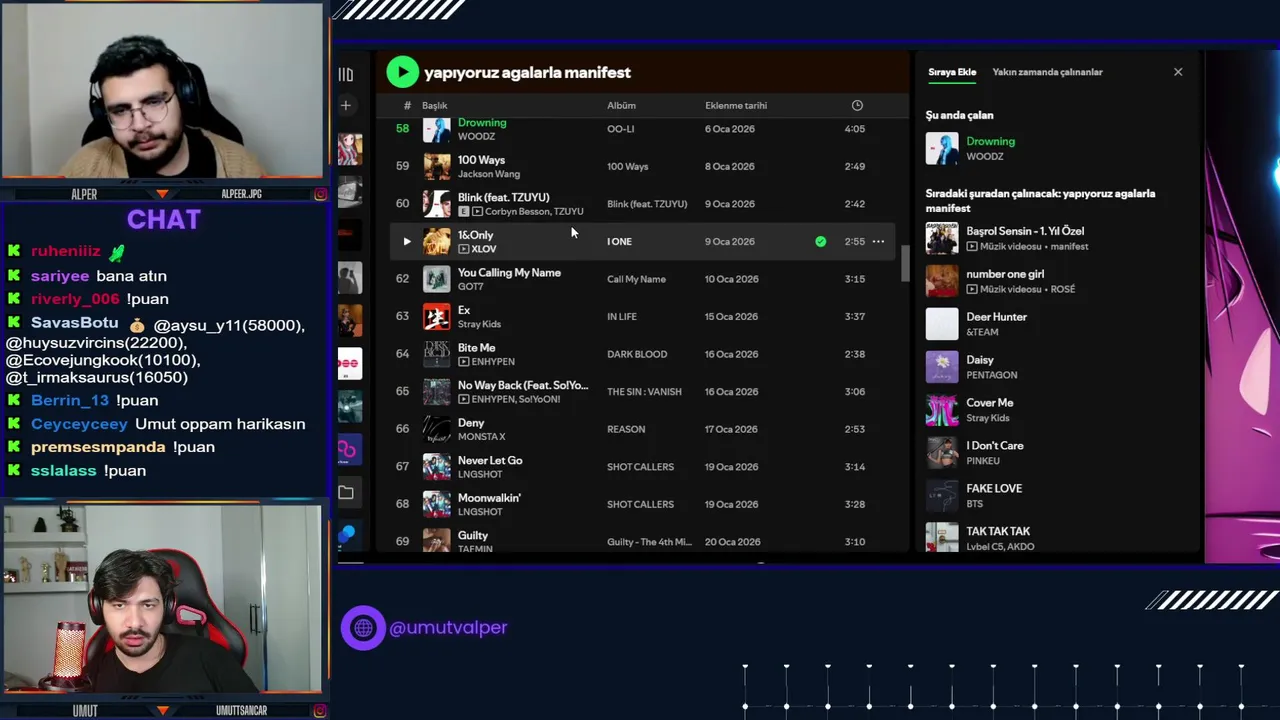Click the Corbyn Besson, TZUYU artist text
Image resolution: width=1280 pixels, height=720 pixels.
534,212
